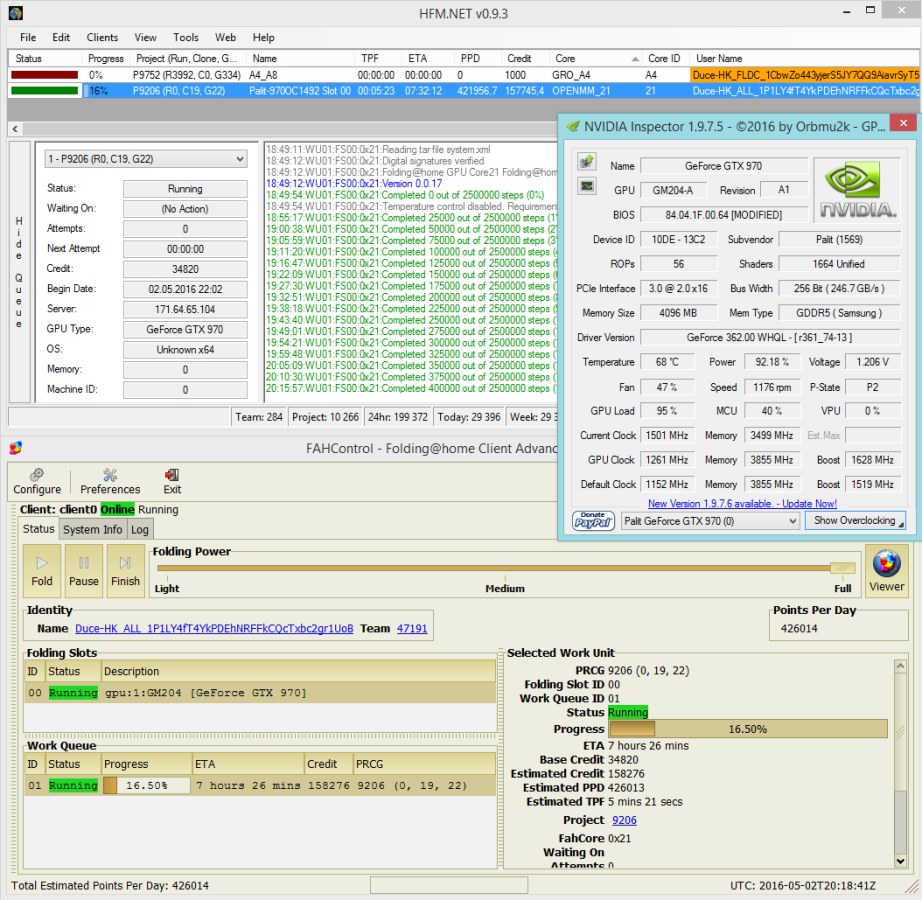Click the Today: 29 396 status cell
Viewport: 922px width, 900px height.
click(x=469, y=417)
